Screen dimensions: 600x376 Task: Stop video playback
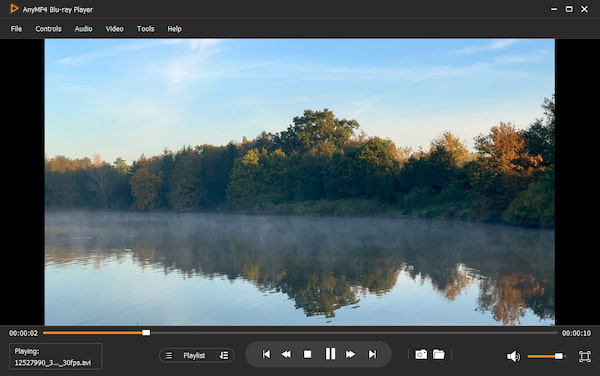click(307, 354)
